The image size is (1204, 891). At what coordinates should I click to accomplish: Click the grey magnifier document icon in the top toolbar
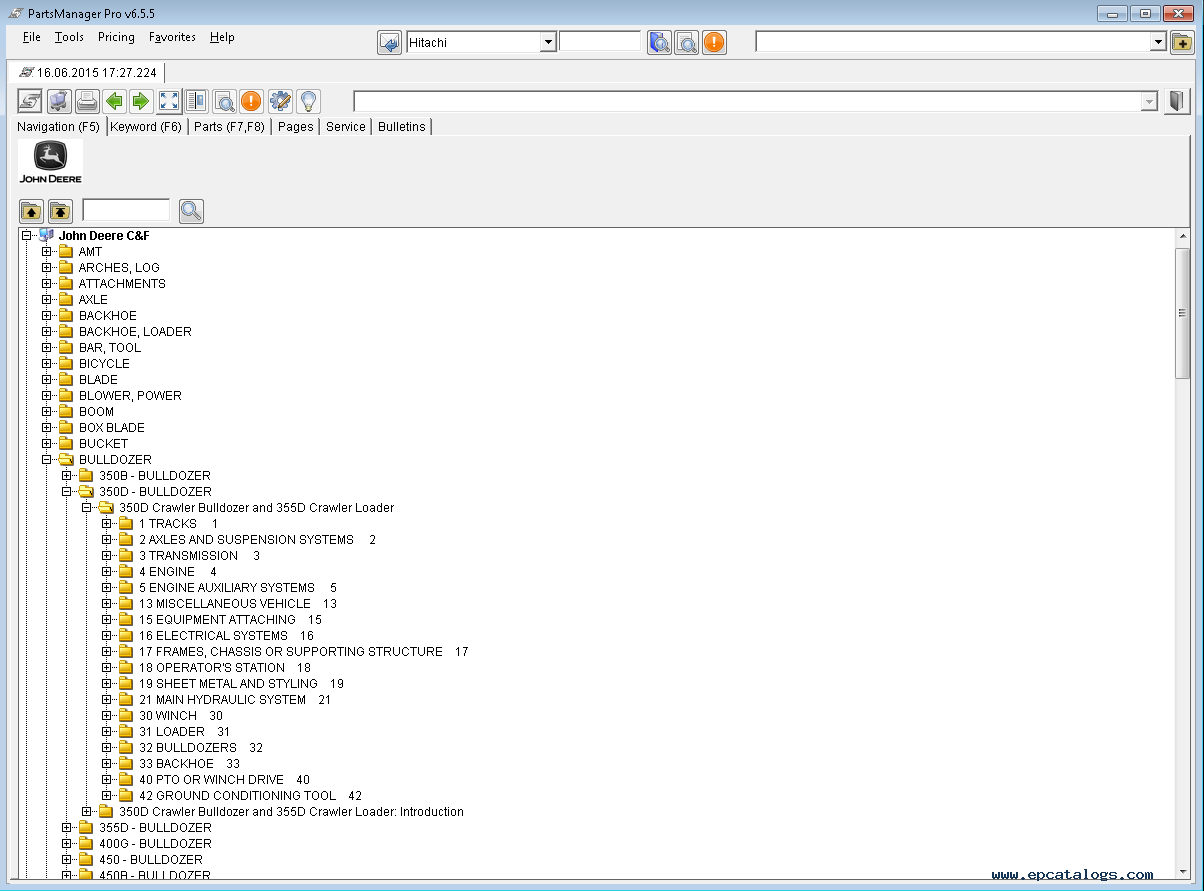pyautogui.click(x=686, y=43)
